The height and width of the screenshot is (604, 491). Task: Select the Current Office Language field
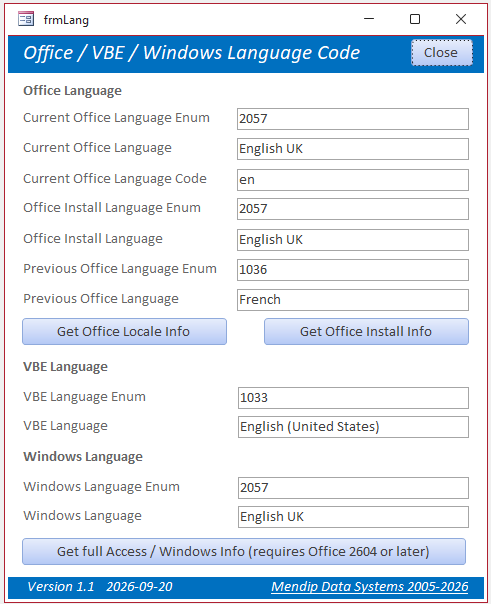pos(353,149)
